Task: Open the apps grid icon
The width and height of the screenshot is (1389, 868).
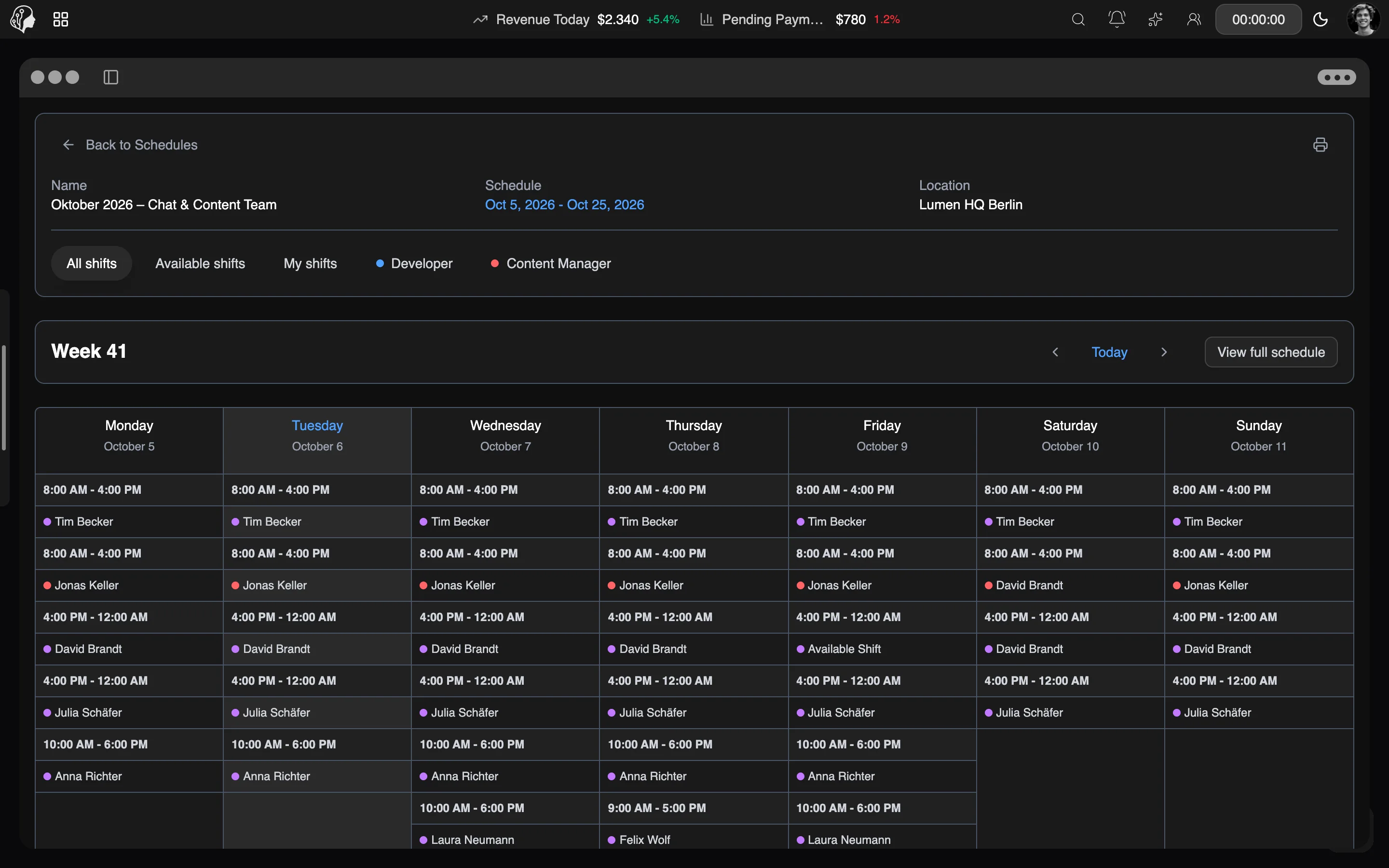Action: [x=60, y=19]
